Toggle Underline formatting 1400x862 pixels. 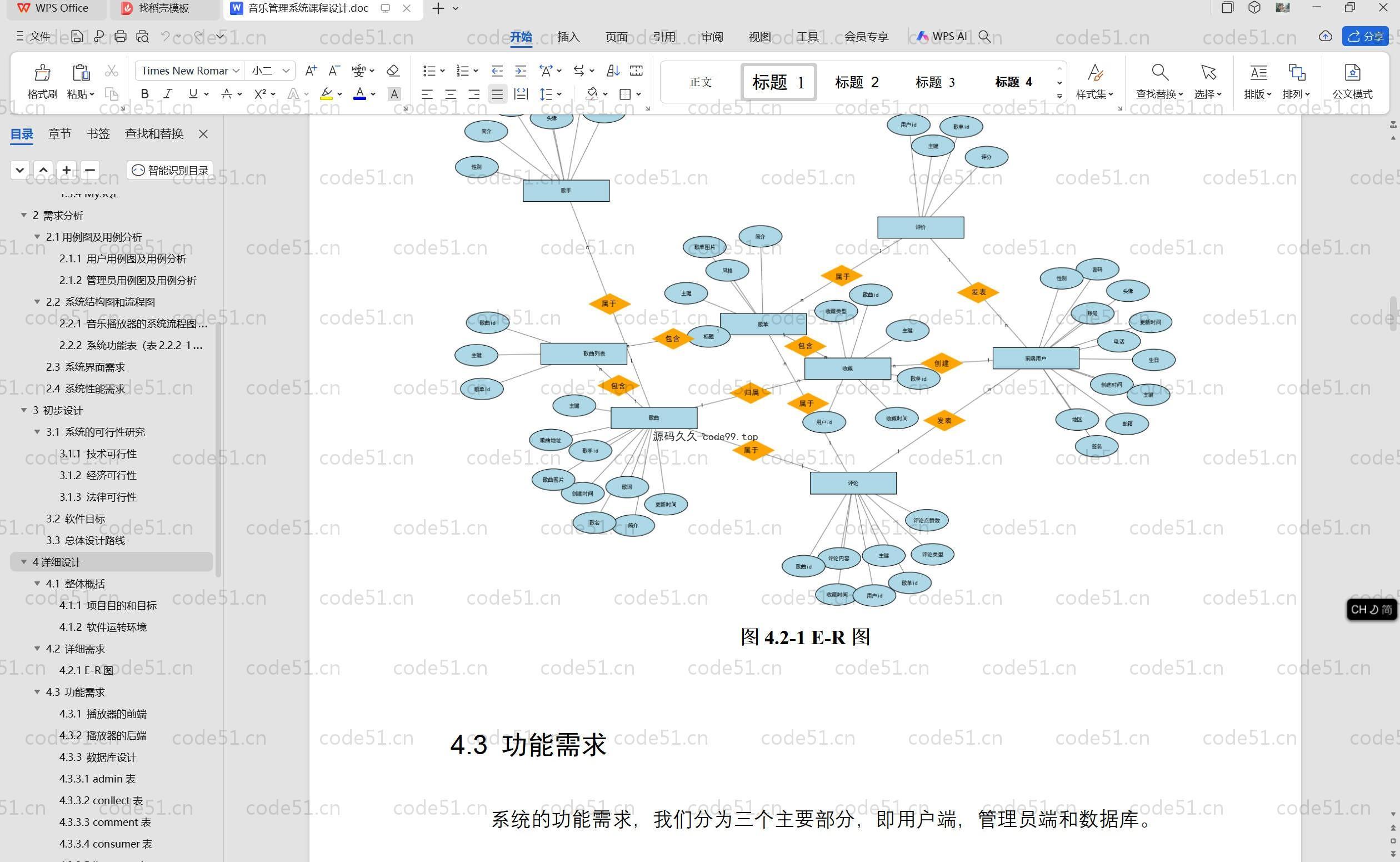[193, 93]
